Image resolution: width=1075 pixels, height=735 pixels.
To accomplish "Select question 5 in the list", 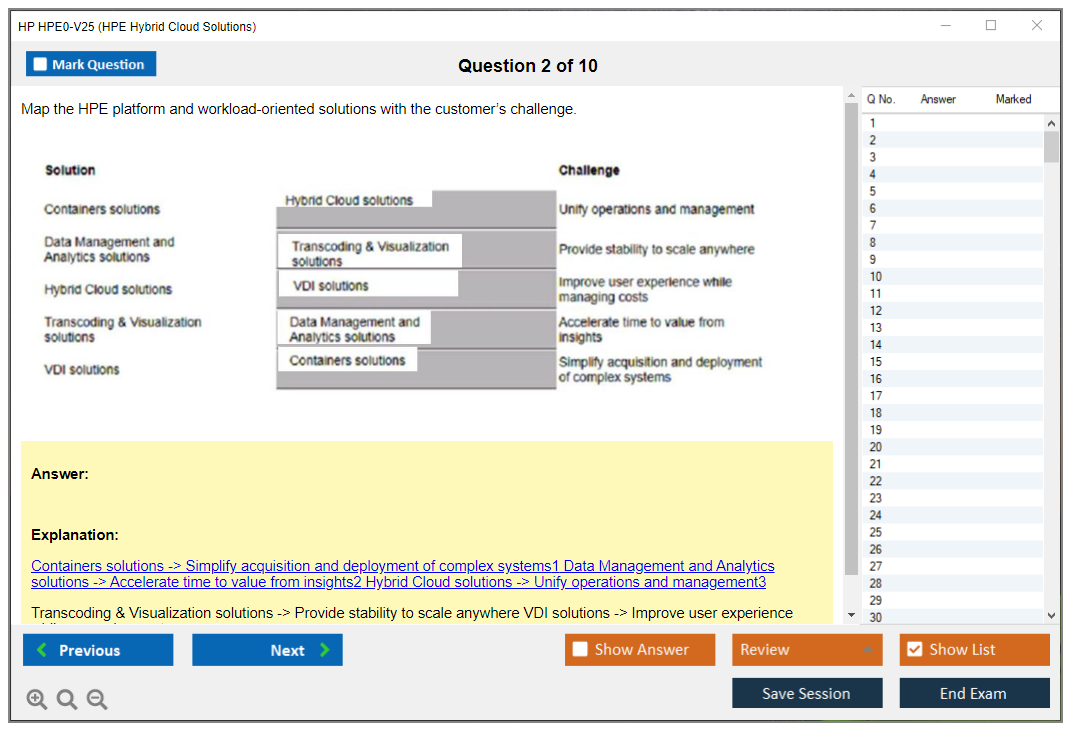I will [873, 191].
